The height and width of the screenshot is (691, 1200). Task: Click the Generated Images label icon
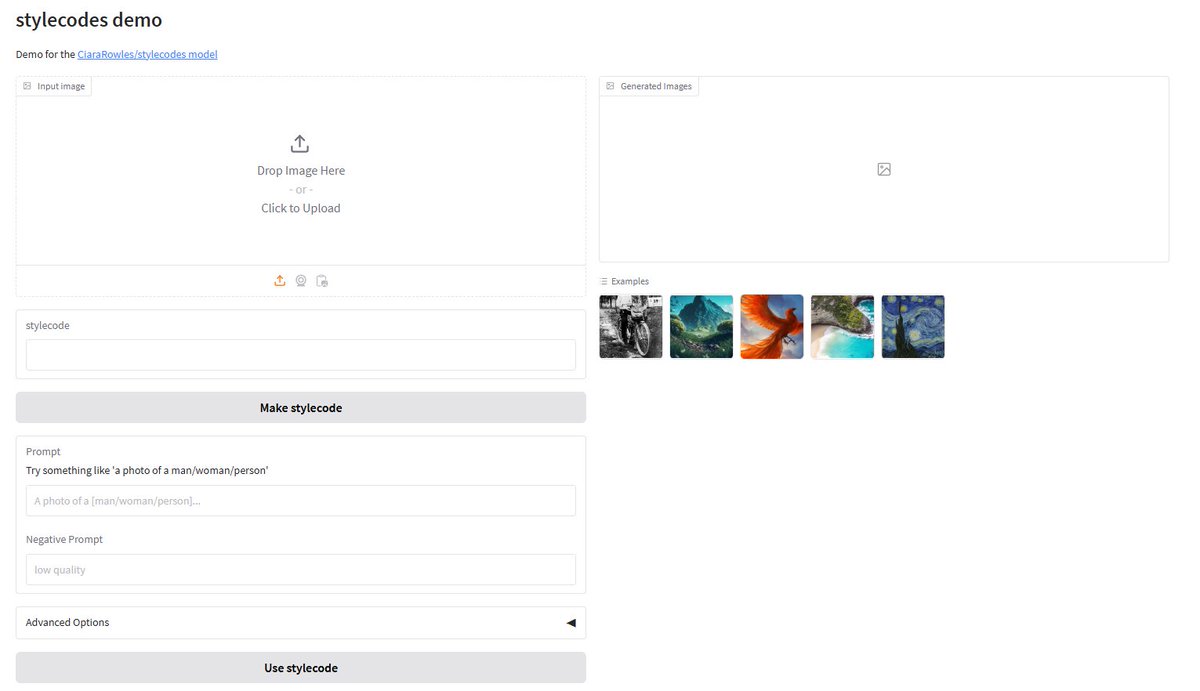[610, 86]
